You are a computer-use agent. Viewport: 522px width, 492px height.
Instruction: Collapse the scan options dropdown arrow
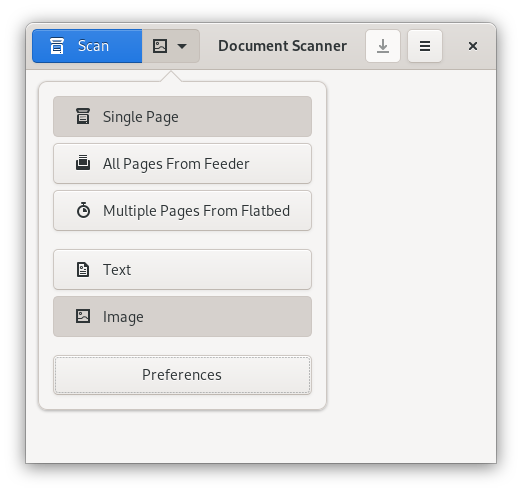(182, 46)
